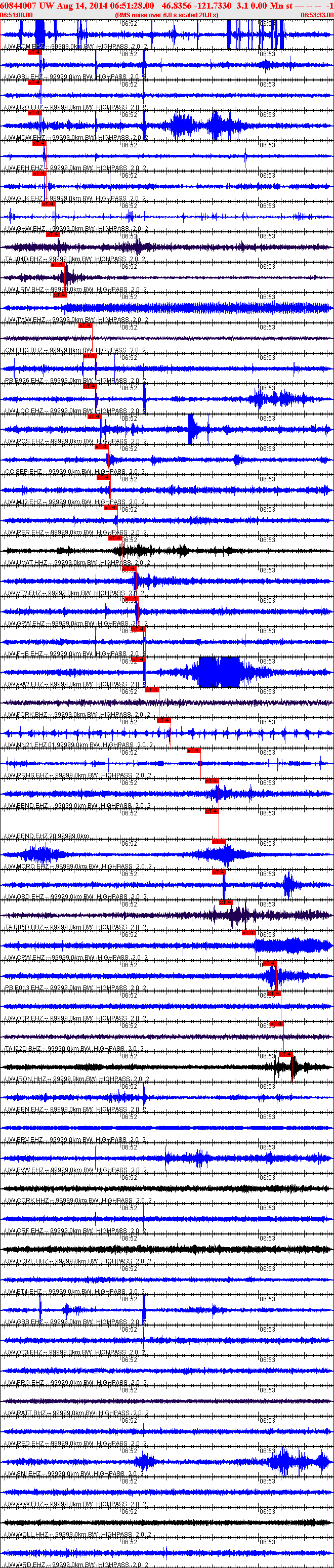This screenshot has width=334, height=1568.
Task: Select the UW.BRV.EHZ station label
Action: point(24,1140)
